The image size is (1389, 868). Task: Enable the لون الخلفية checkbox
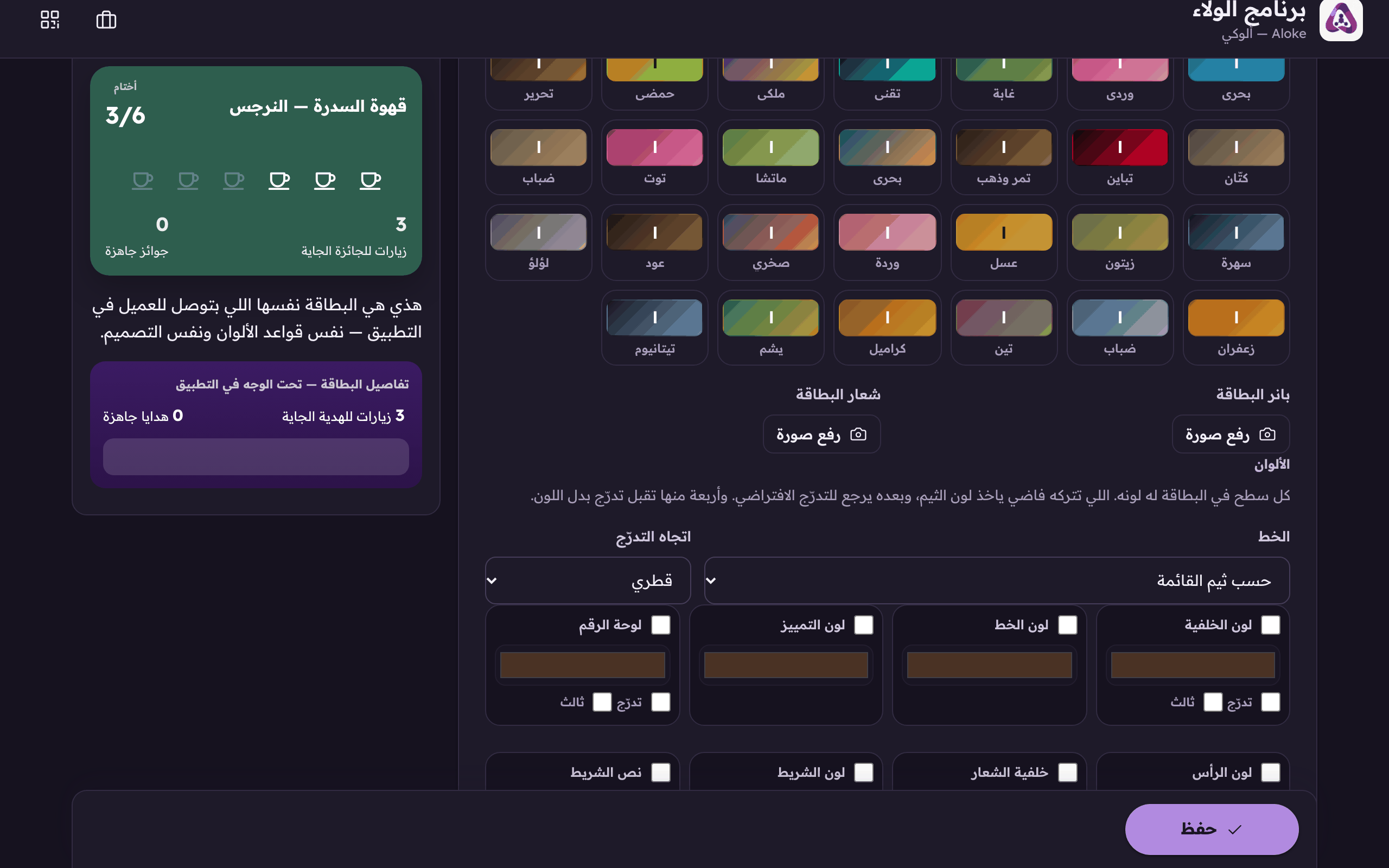[x=1270, y=624]
